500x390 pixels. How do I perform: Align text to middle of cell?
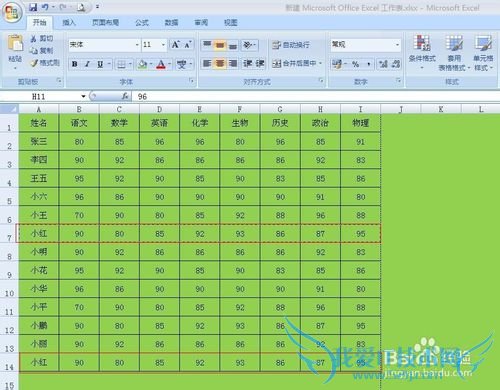[220, 45]
